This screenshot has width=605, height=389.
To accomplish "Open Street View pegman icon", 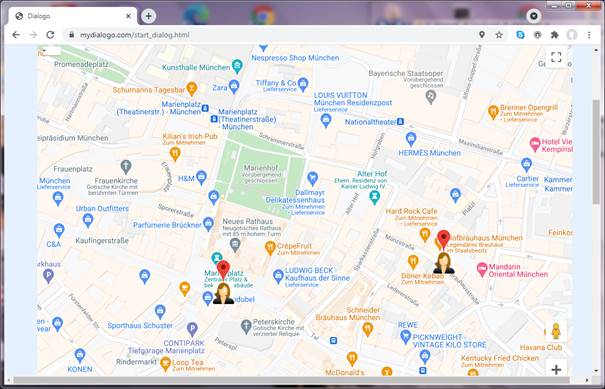I will coord(556,331).
